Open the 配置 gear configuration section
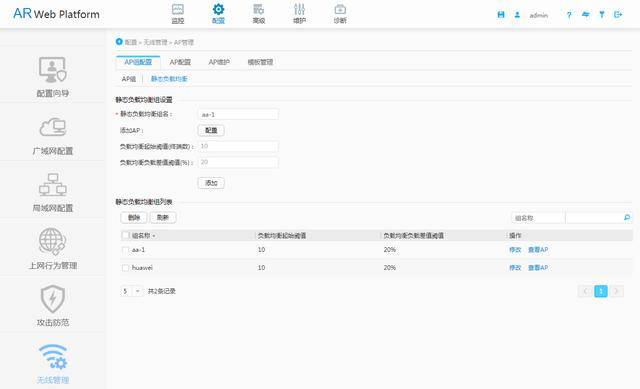640x389 pixels. tap(218, 14)
